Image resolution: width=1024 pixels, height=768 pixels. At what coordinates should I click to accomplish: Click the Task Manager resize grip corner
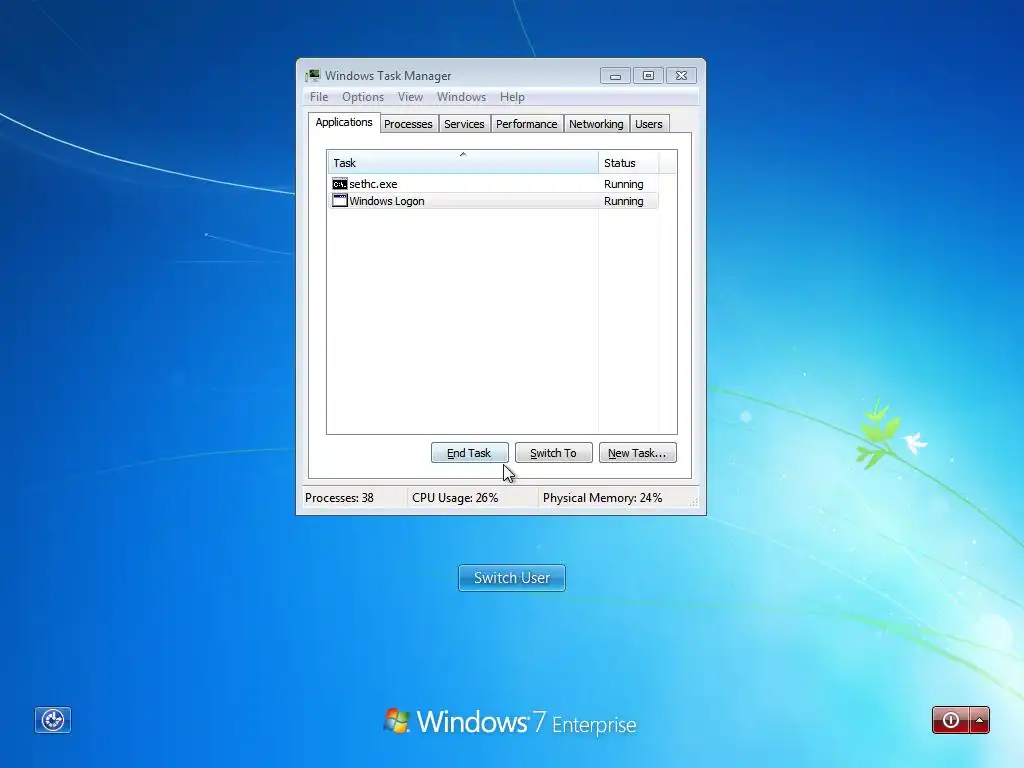(x=694, y=502)
